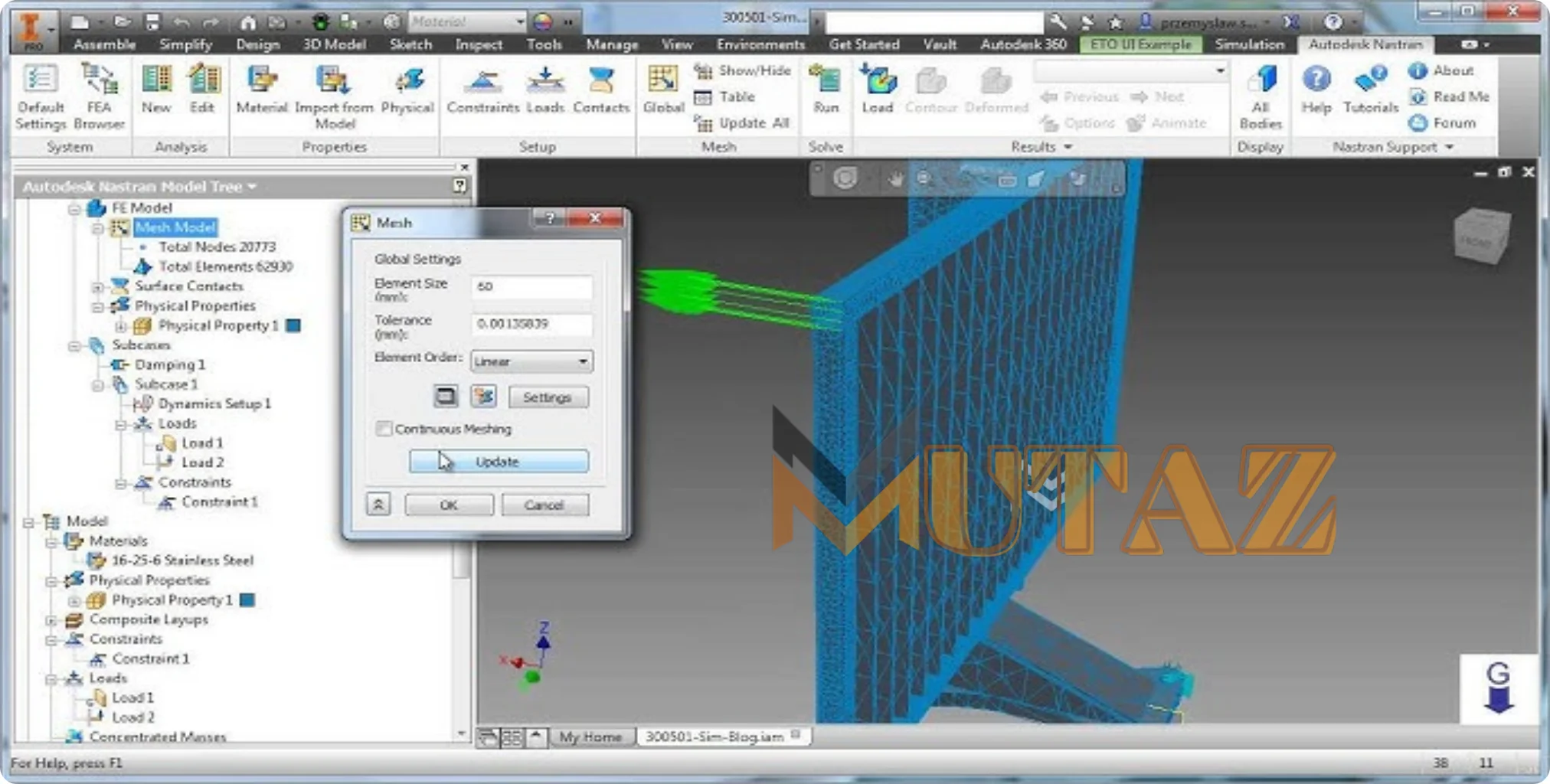Image resolution: width=1550 pixels, height=784 pixels.
Task: Select Constraint 1 under Subcase 1
Action: click(219, 502)
